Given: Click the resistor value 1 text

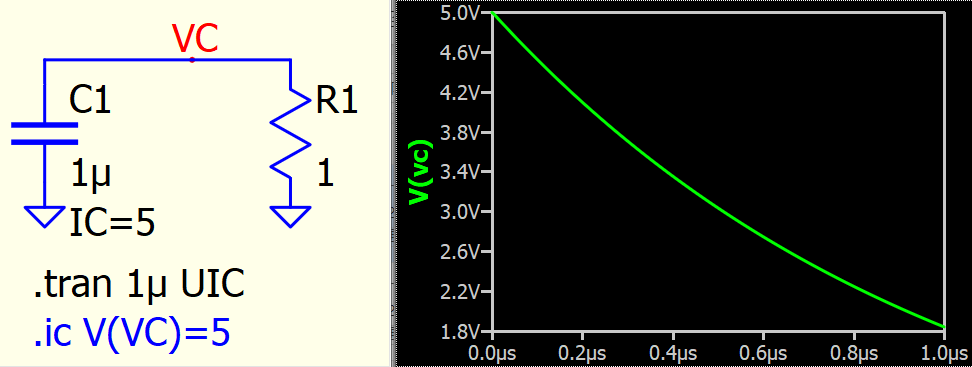Looking at the screenshot, I should point(325,175).
